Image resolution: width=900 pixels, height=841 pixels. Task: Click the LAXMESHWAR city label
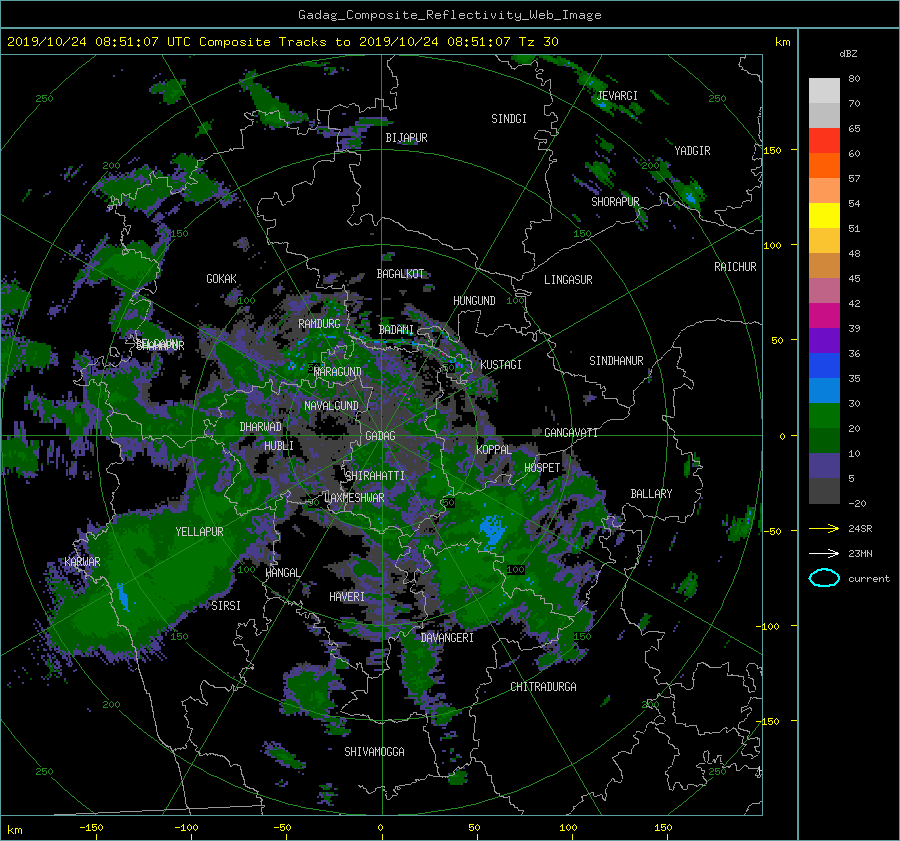pyautogui.click(x=354, y=498)
